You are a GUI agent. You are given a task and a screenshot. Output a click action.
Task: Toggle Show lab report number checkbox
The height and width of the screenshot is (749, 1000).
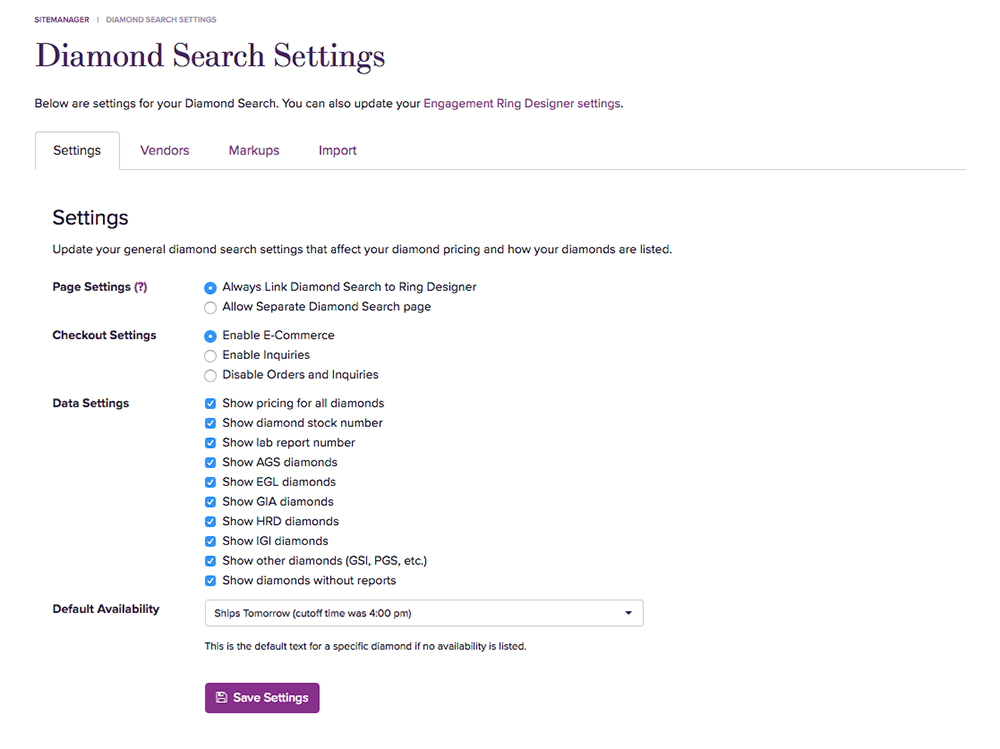pyautogui.click(x=210, y=443)
